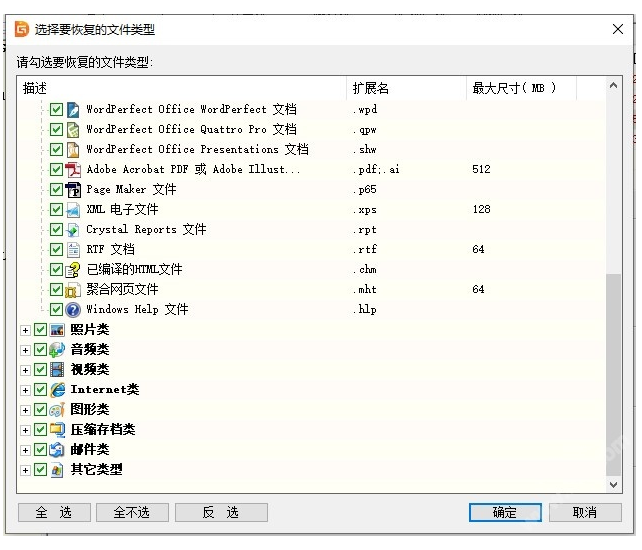Confirm with the 确定 button
642x550 pixels.
pos(505,512)
